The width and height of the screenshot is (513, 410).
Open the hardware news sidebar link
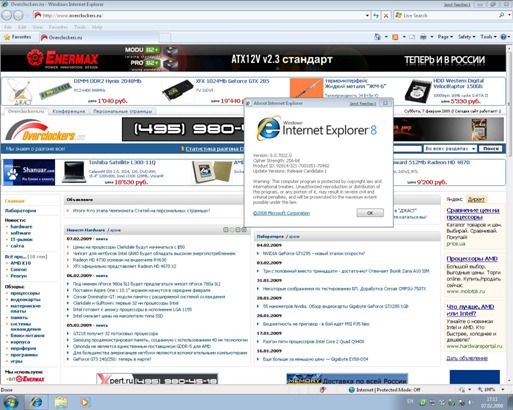point(21,227)
